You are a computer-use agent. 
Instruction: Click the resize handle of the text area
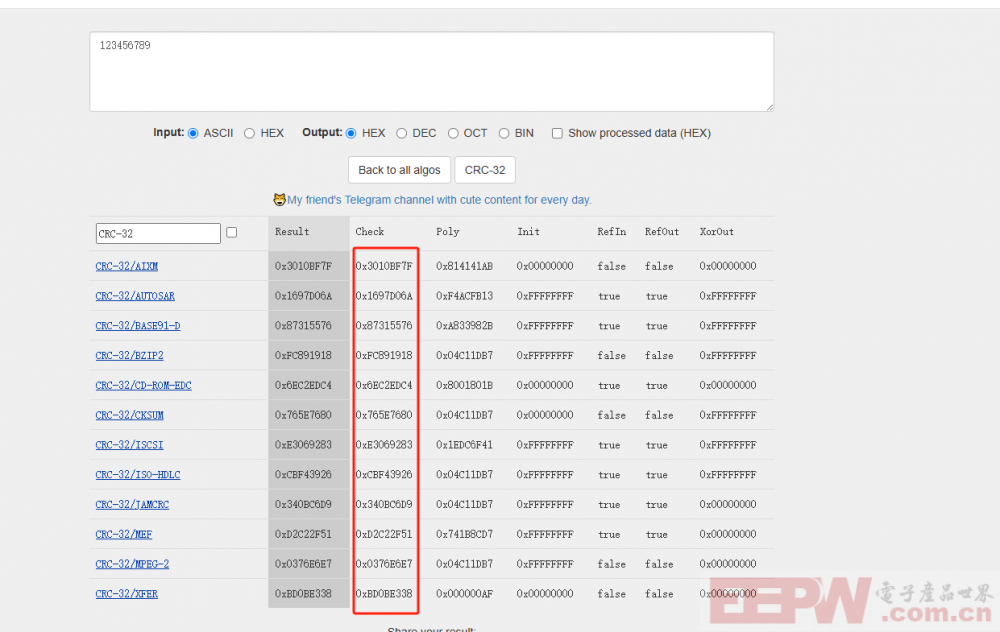tap(770, 108)
